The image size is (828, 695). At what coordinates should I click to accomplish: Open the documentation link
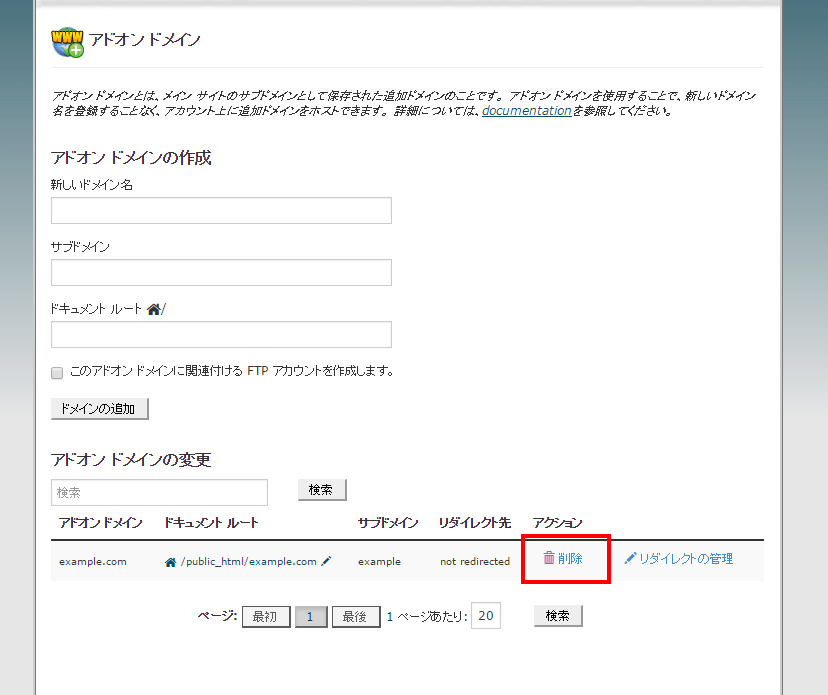526,111
